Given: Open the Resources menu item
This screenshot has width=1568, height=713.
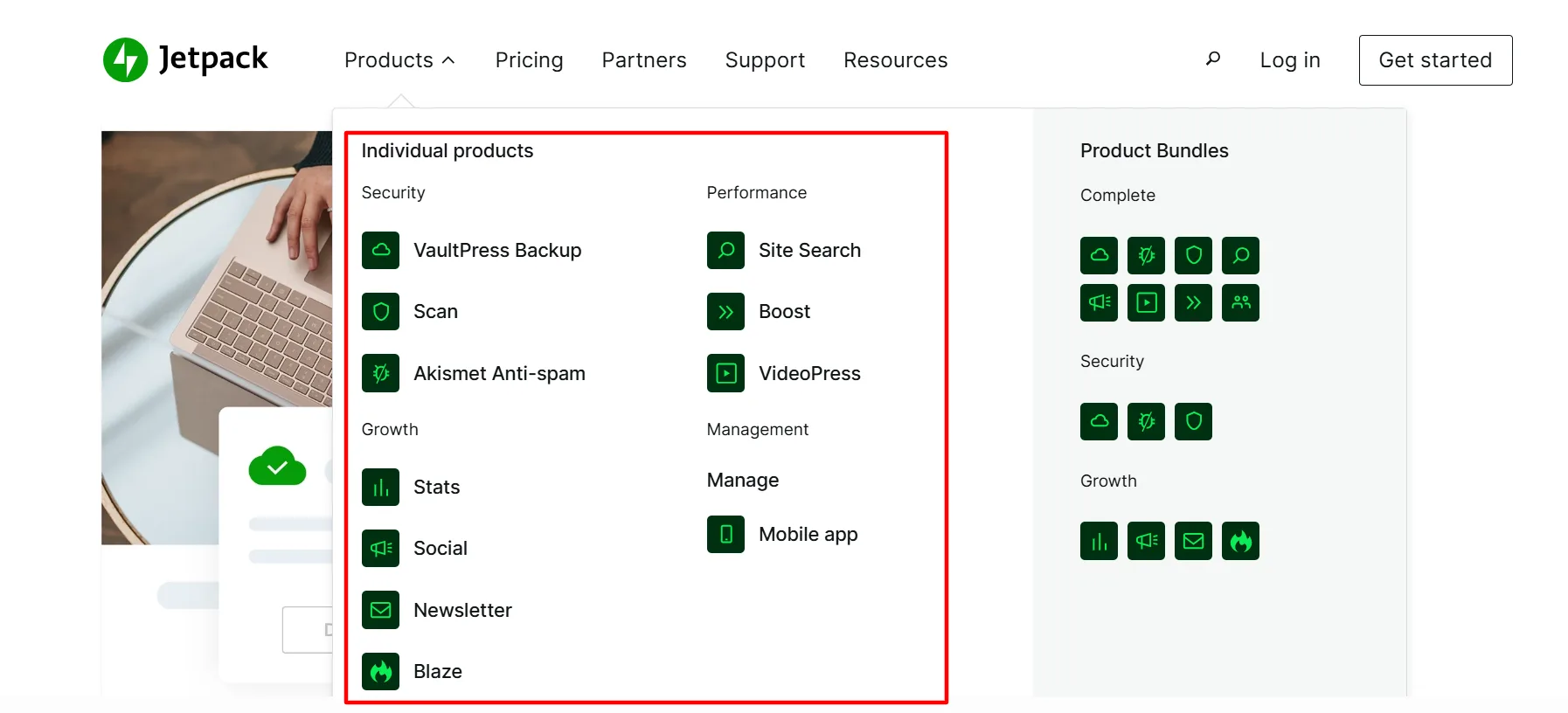Looking at the screenshot, I should pos(895,60).
